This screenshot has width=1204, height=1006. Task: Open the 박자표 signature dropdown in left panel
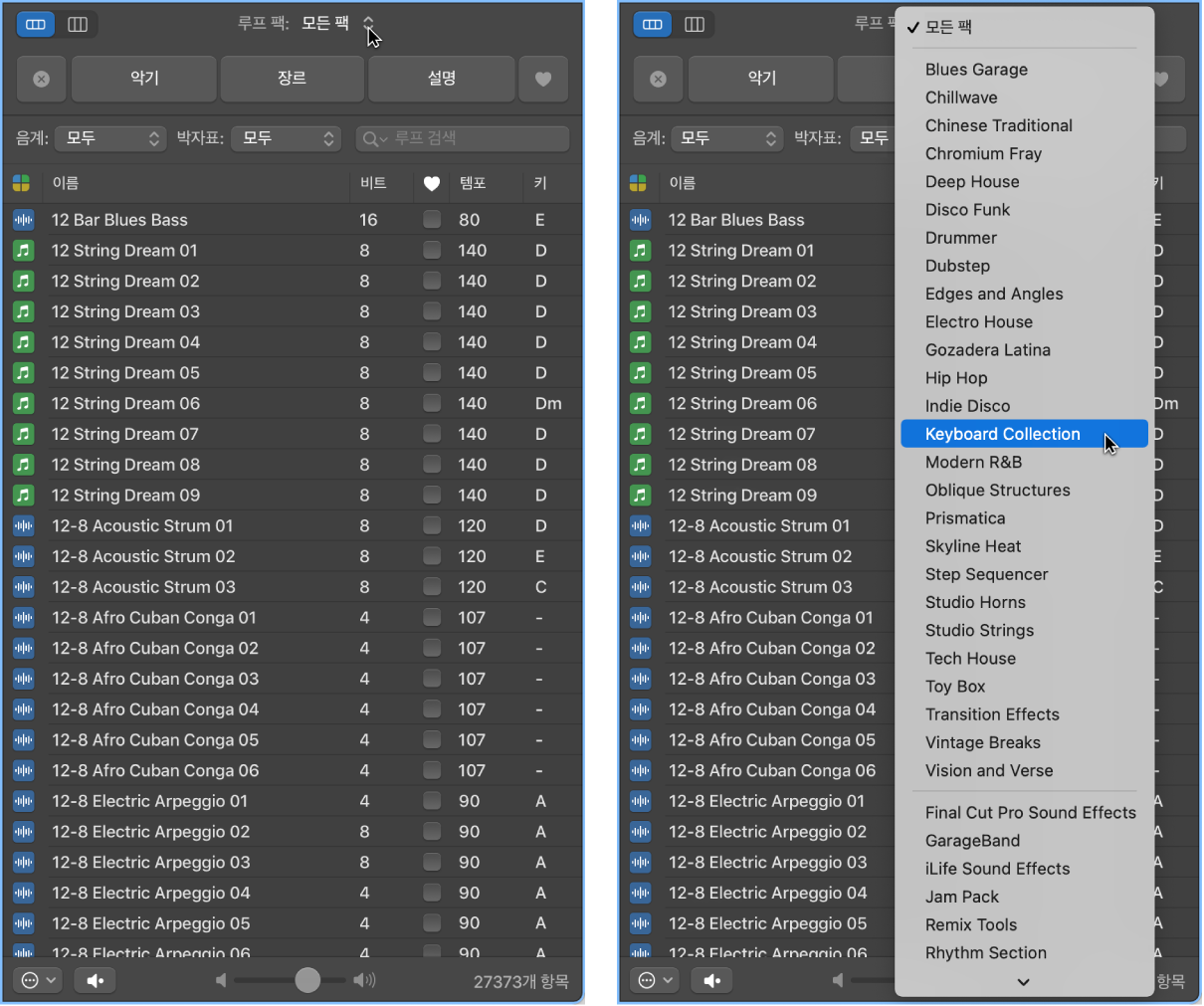(287, 138)
